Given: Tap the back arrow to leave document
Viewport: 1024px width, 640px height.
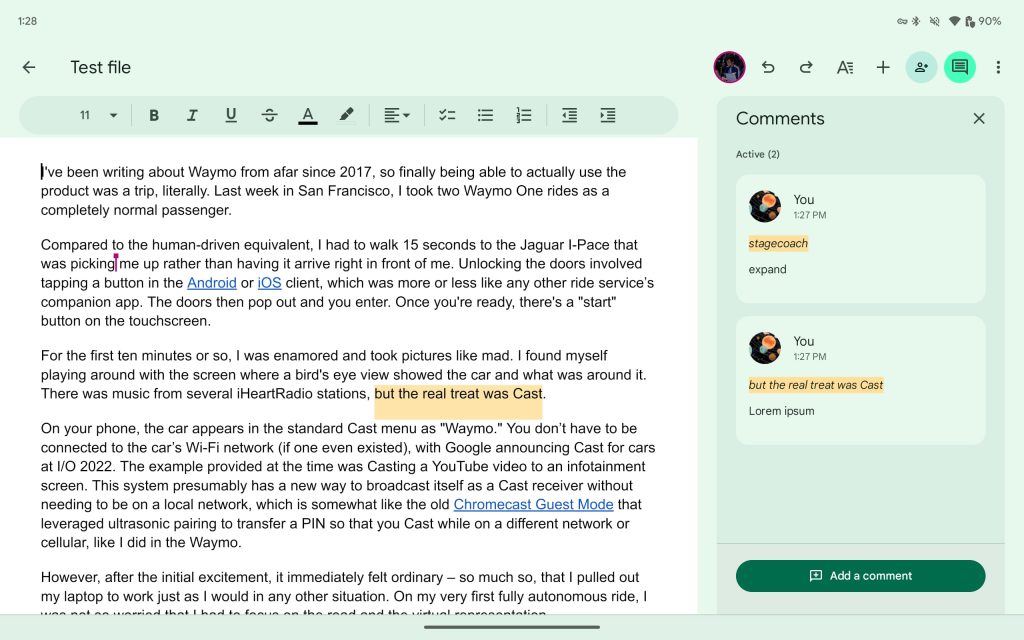Looking at the screenshot, I should pos(29,67).
